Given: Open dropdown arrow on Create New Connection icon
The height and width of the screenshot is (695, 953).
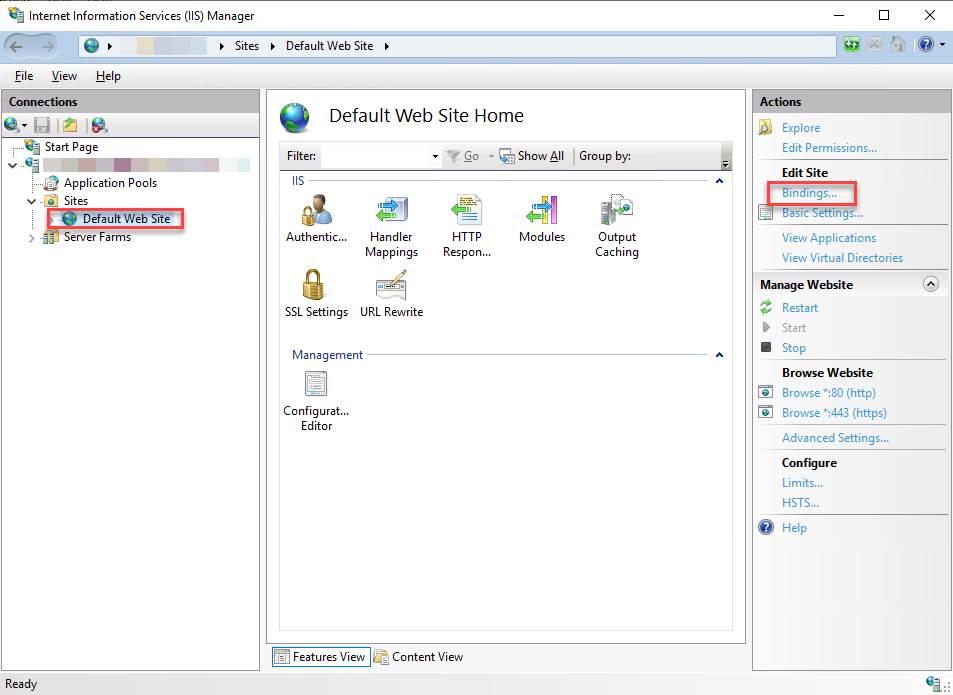Looking at the screenshot, I should point(24,126).
